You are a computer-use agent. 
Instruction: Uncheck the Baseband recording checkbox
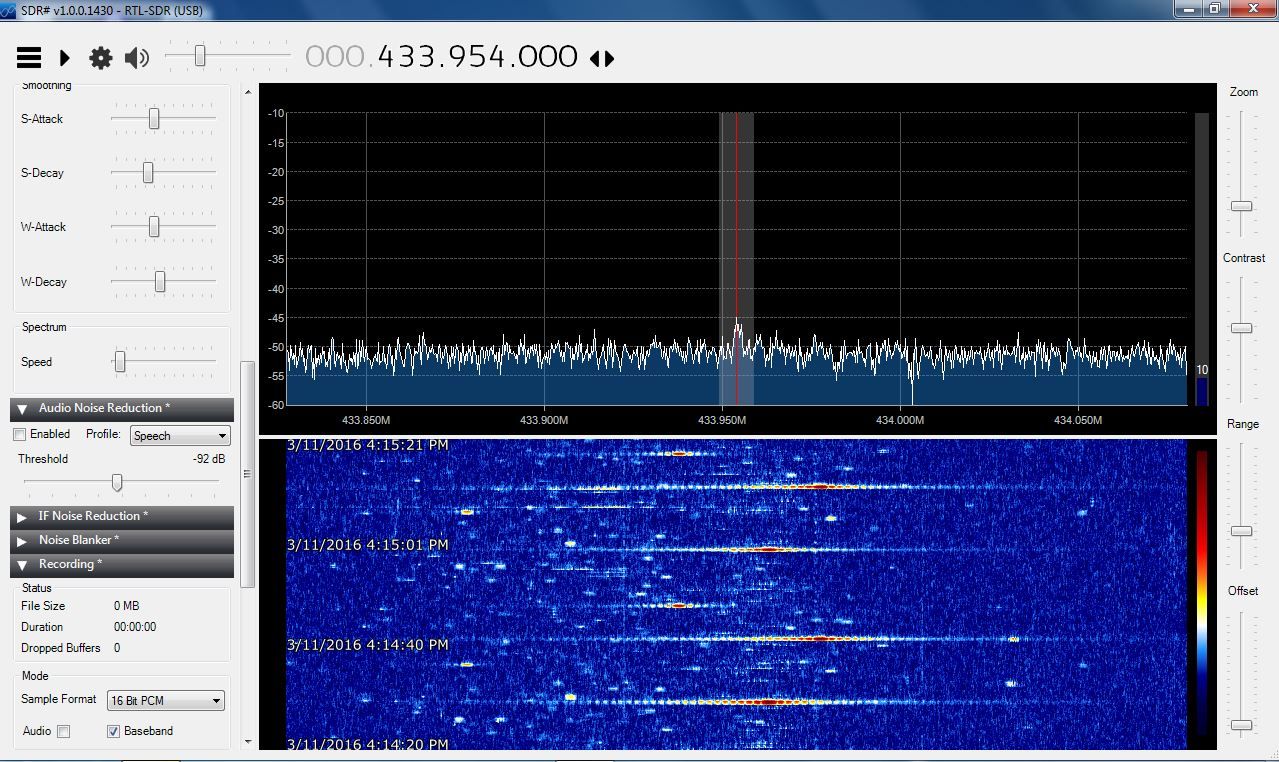pyautogui.click(x=113, y=731)
